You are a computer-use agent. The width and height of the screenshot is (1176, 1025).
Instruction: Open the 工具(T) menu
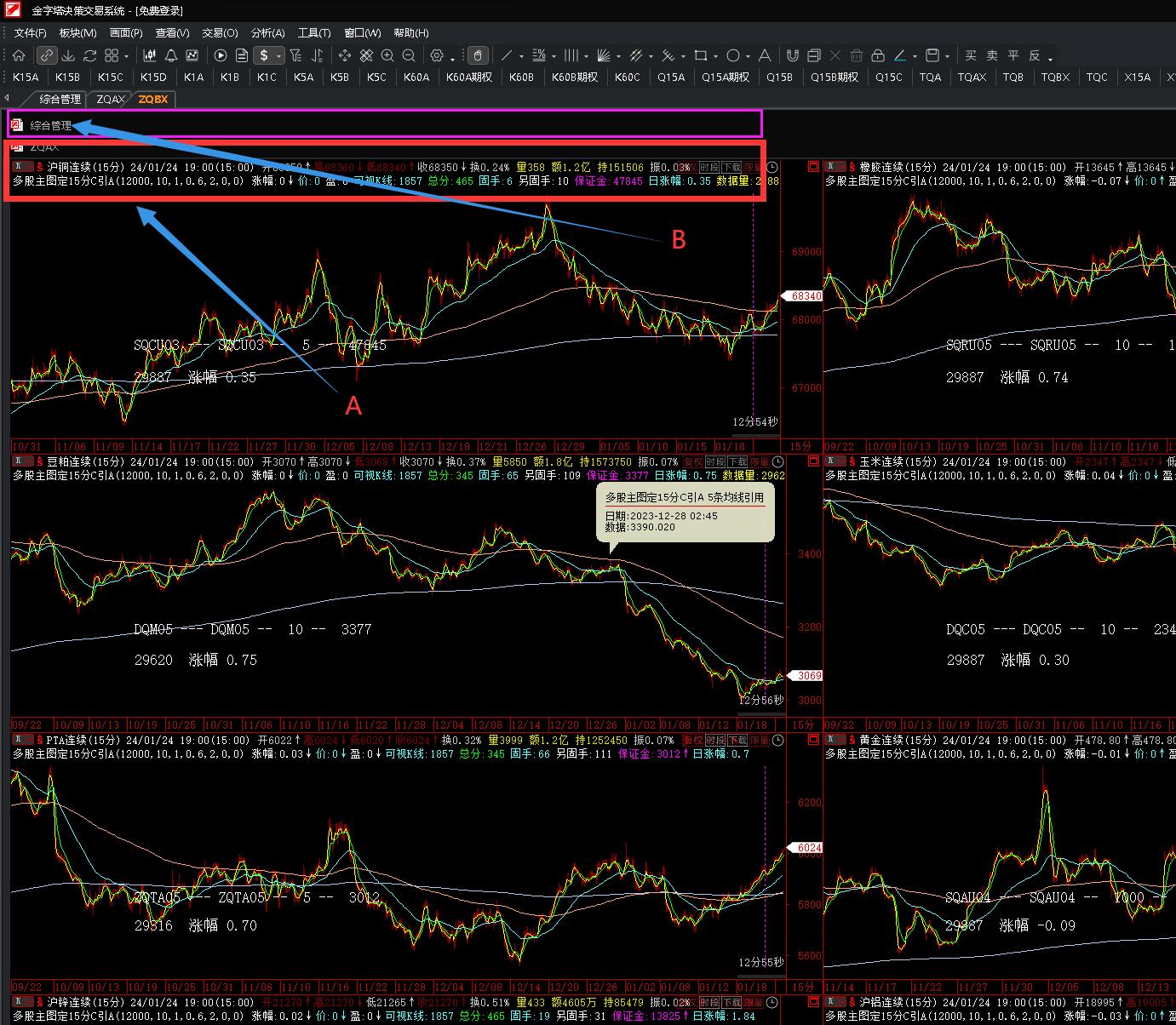(x=314, y=32)
